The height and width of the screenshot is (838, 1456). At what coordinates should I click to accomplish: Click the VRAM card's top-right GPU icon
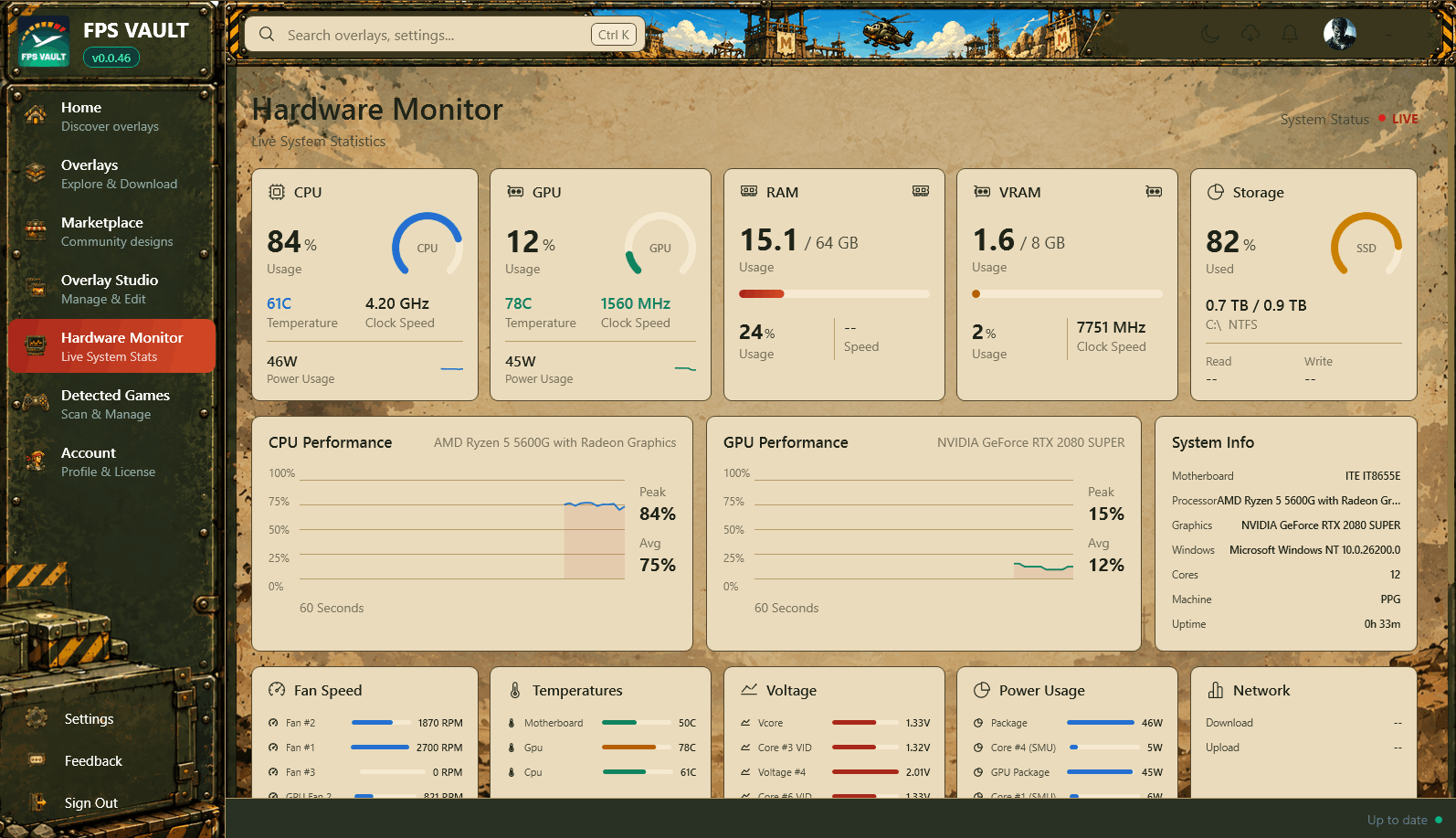[x=1155, y=192]
